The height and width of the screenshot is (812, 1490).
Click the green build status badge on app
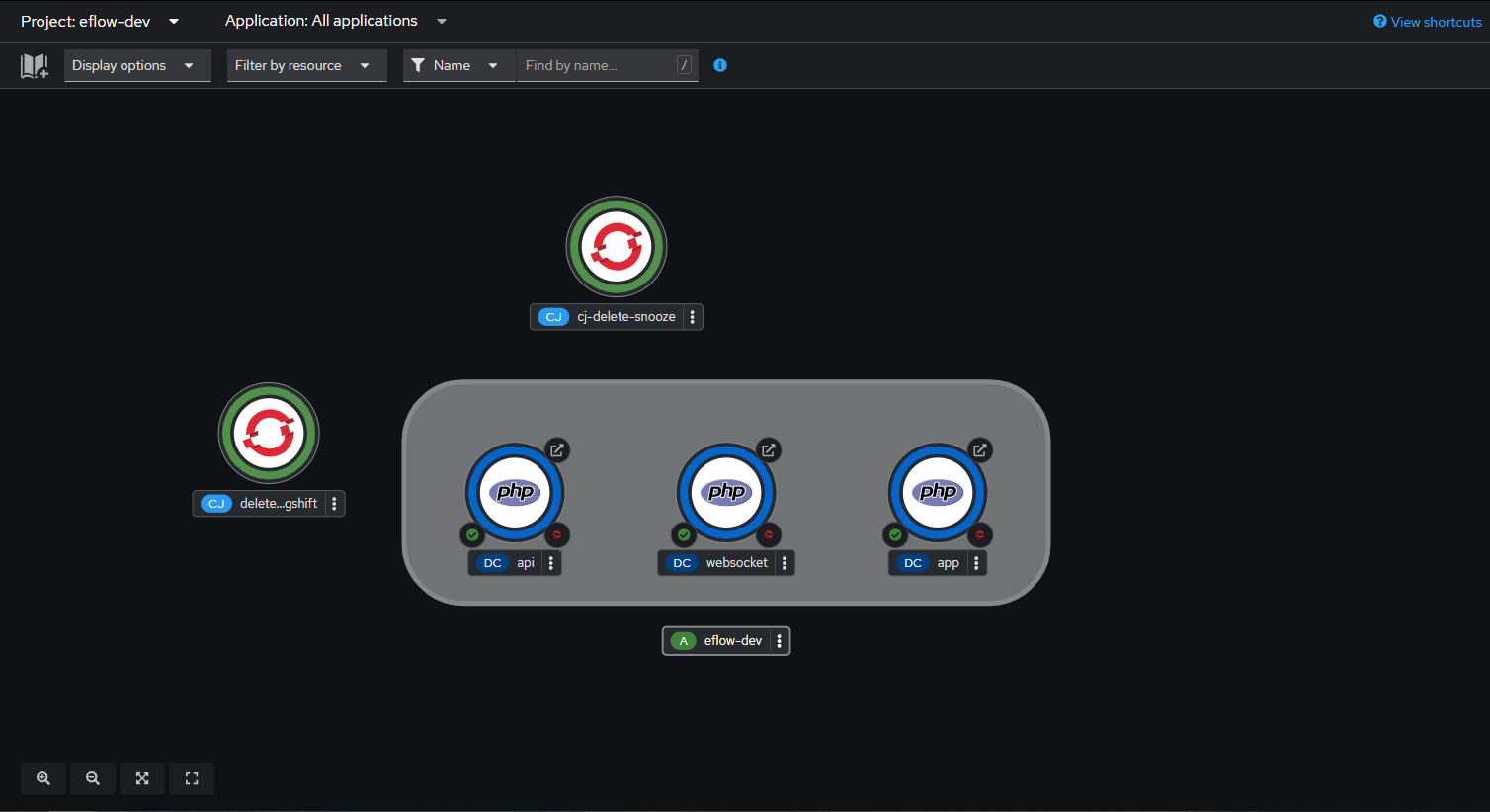[895, 535]
